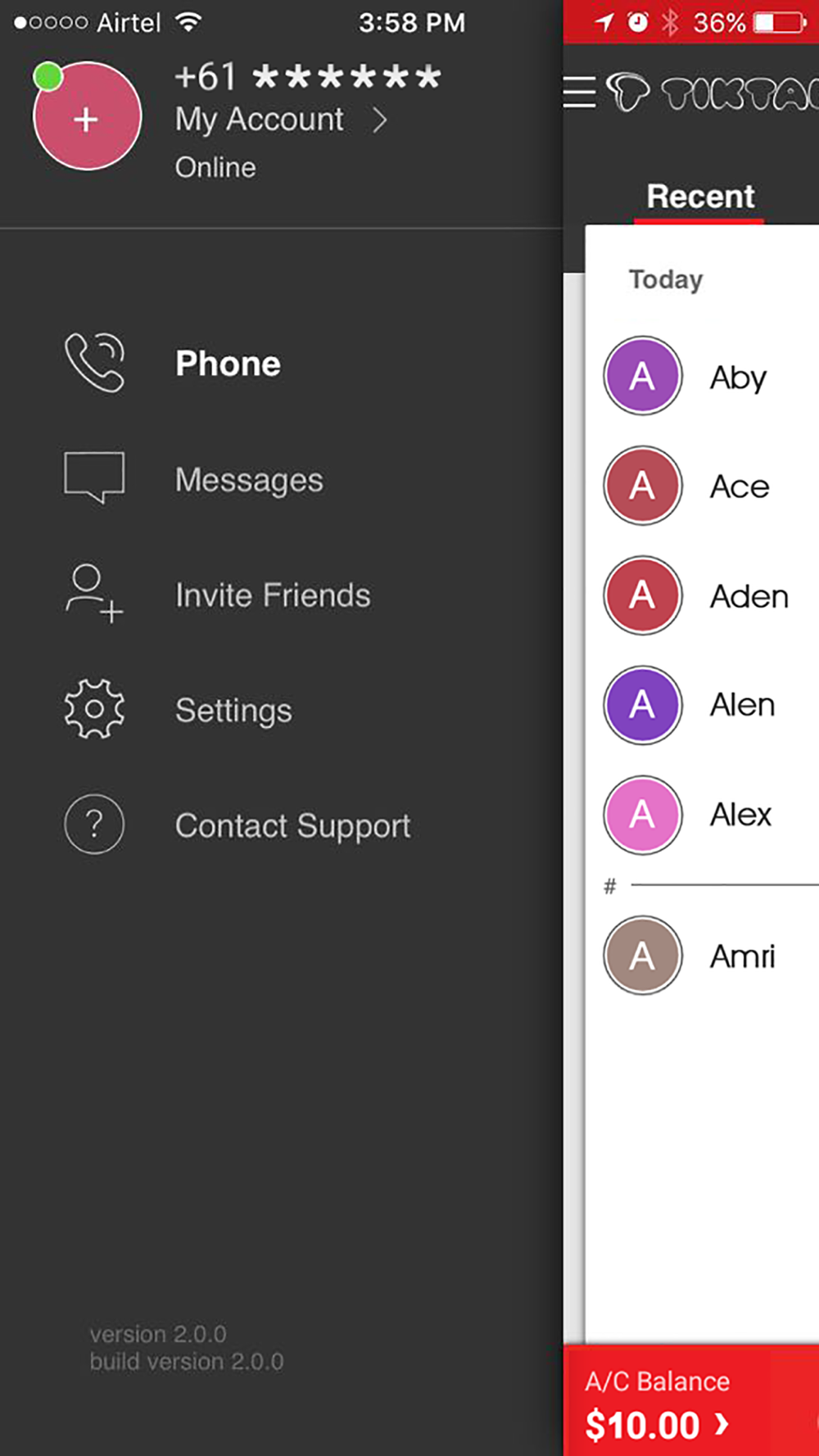Add profile photo via plus avatar
This screenshot has width=819, height=1456.
87,116
